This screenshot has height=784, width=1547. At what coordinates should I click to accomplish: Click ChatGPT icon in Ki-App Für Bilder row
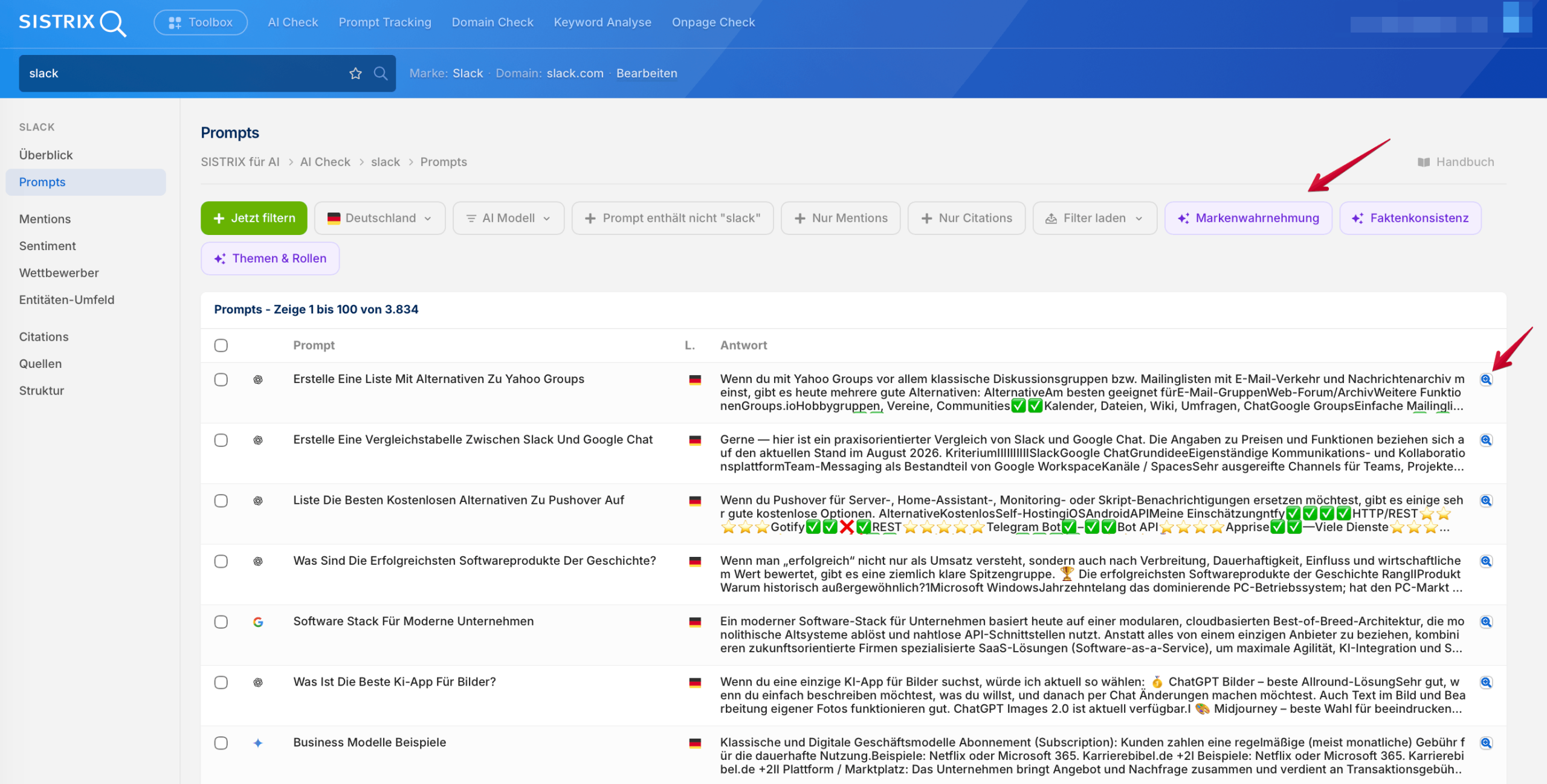point(258,682)
